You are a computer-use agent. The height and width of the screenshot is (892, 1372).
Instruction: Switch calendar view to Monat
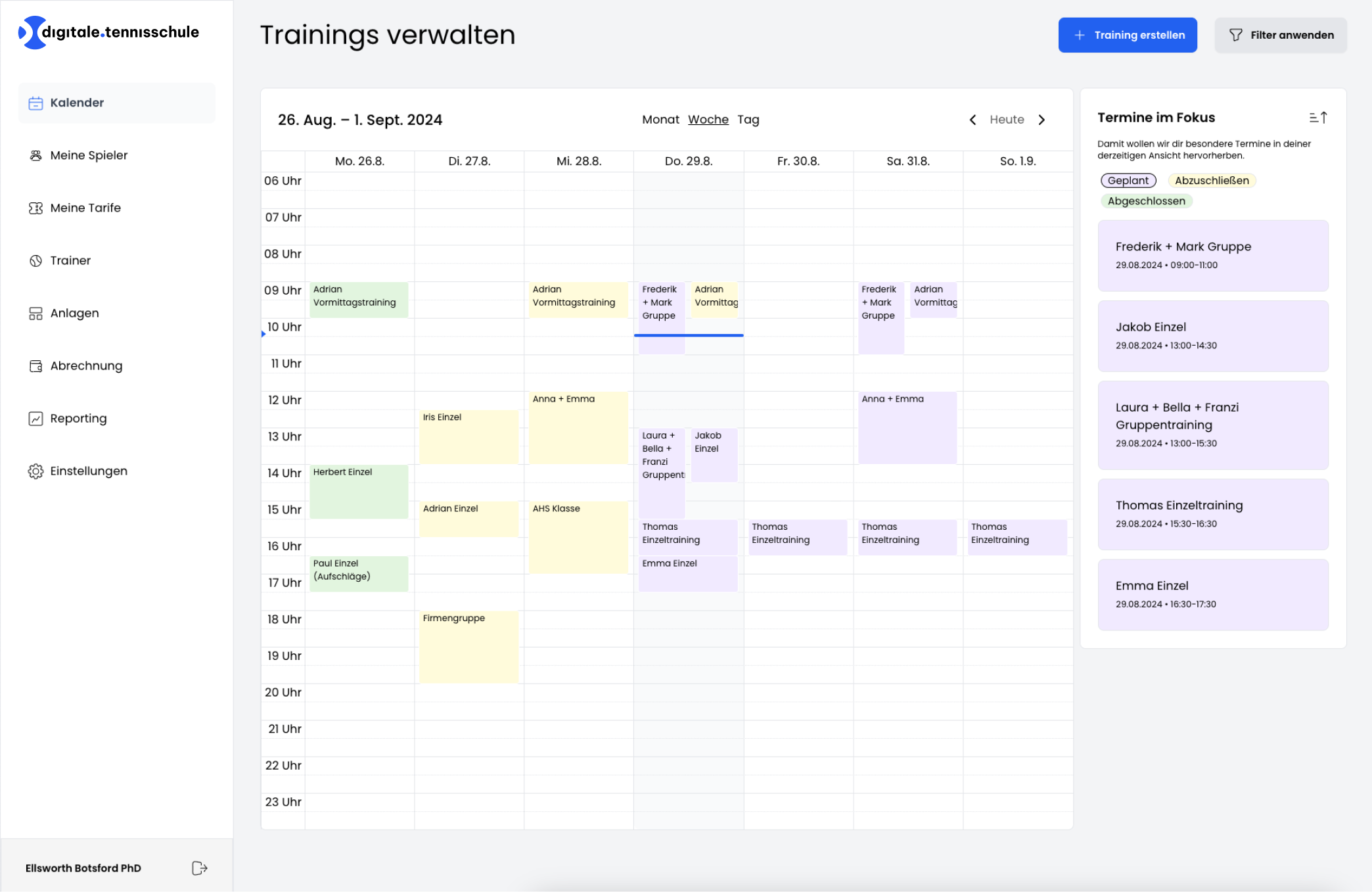[x=660, y=120]
